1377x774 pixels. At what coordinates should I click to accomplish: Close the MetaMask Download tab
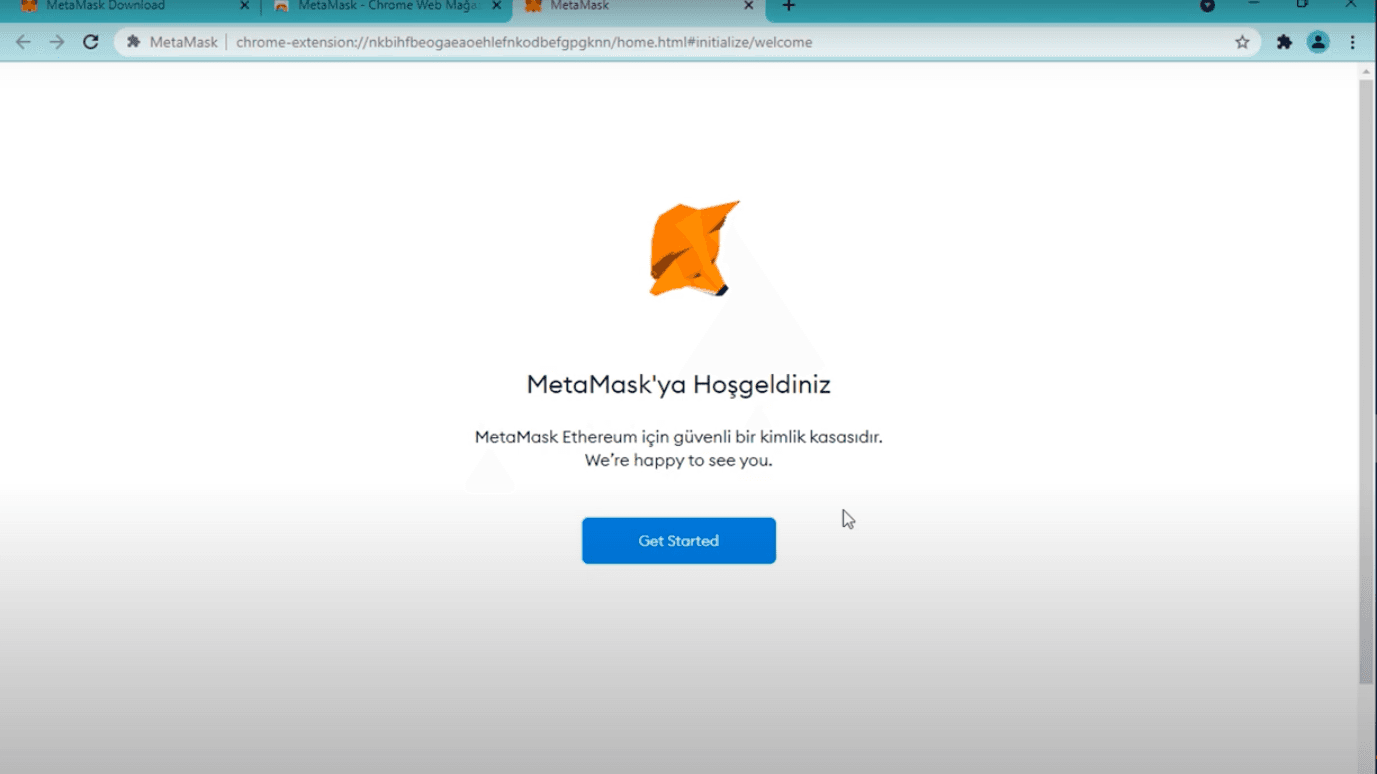[x=244, y=6]
